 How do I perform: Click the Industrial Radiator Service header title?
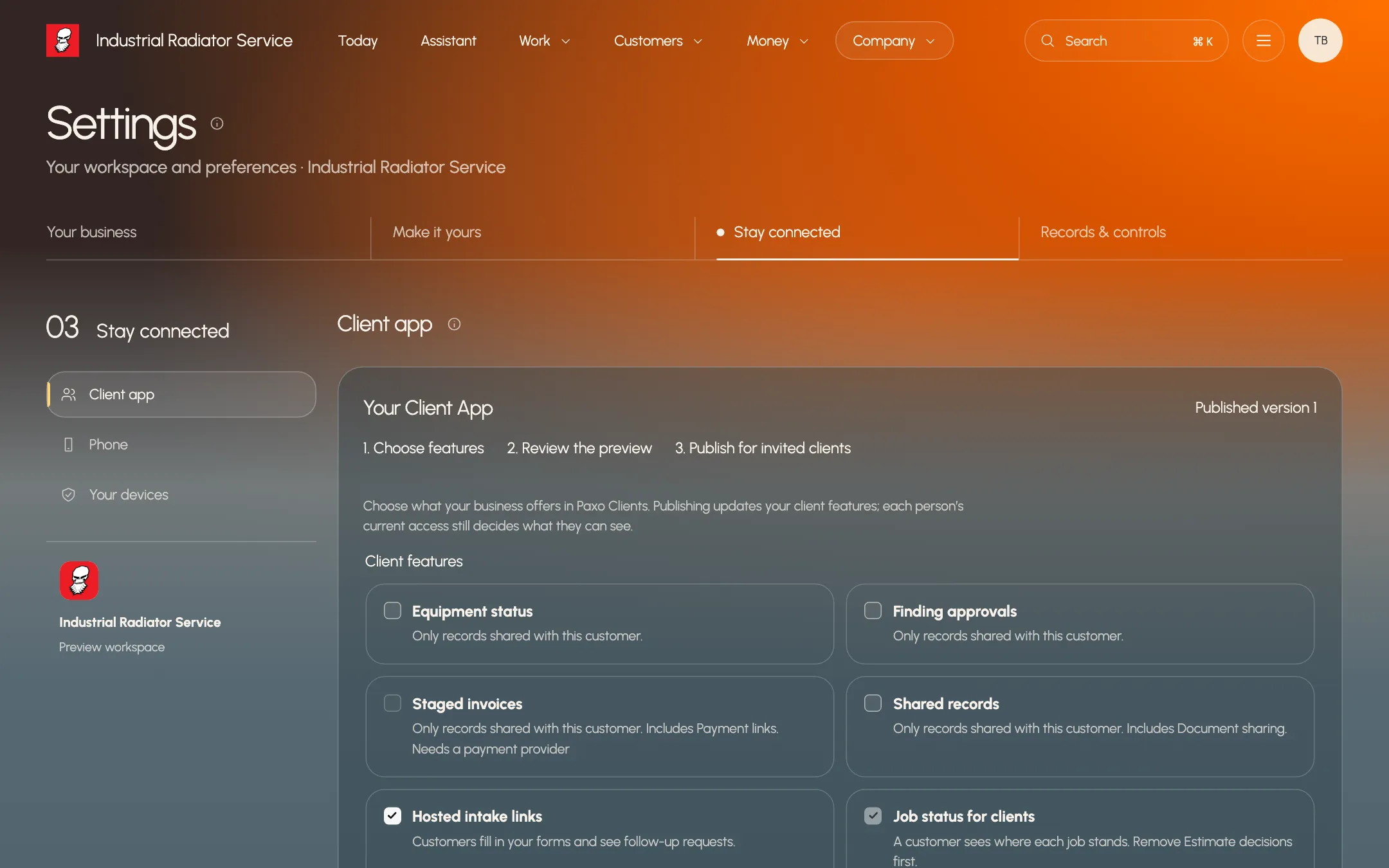tap(194, 41)
